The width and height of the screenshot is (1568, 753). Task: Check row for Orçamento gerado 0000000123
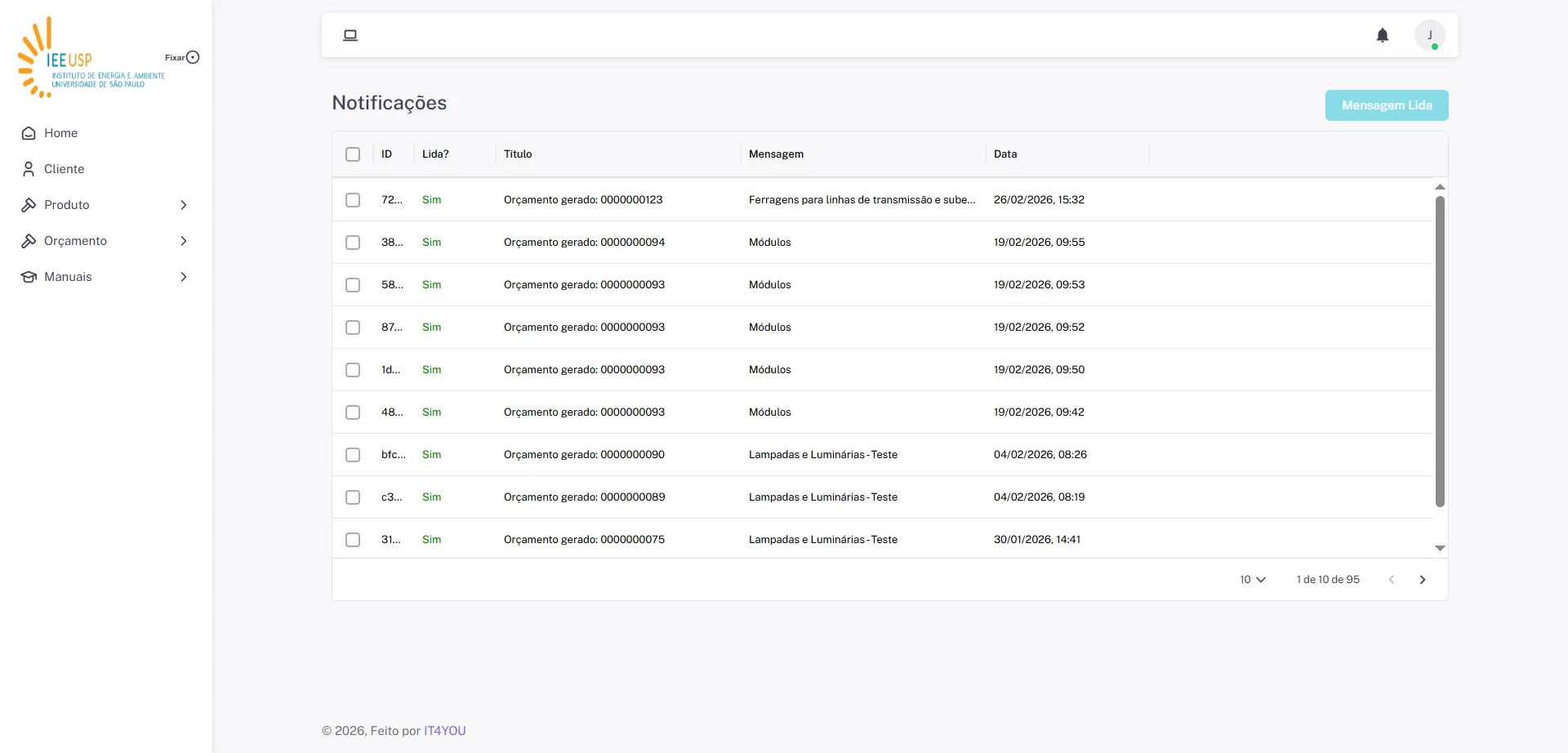pyautogui.click(x=353, y=200)
